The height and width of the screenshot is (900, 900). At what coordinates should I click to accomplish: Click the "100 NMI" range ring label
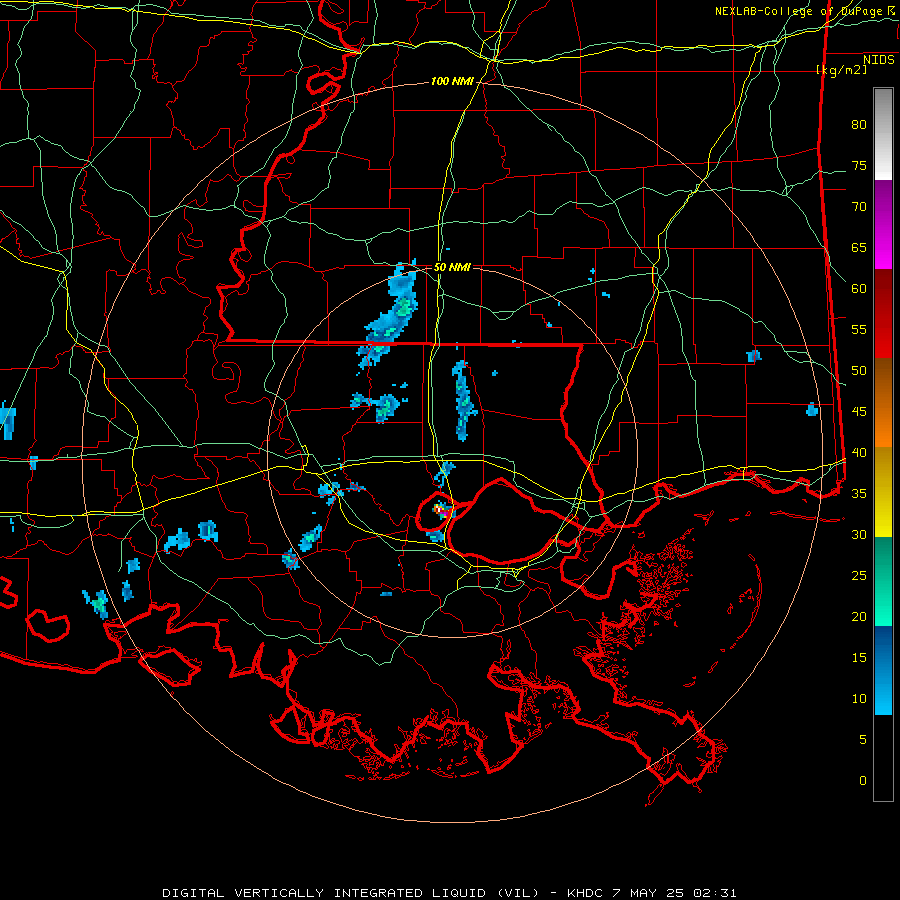(452, 82)
